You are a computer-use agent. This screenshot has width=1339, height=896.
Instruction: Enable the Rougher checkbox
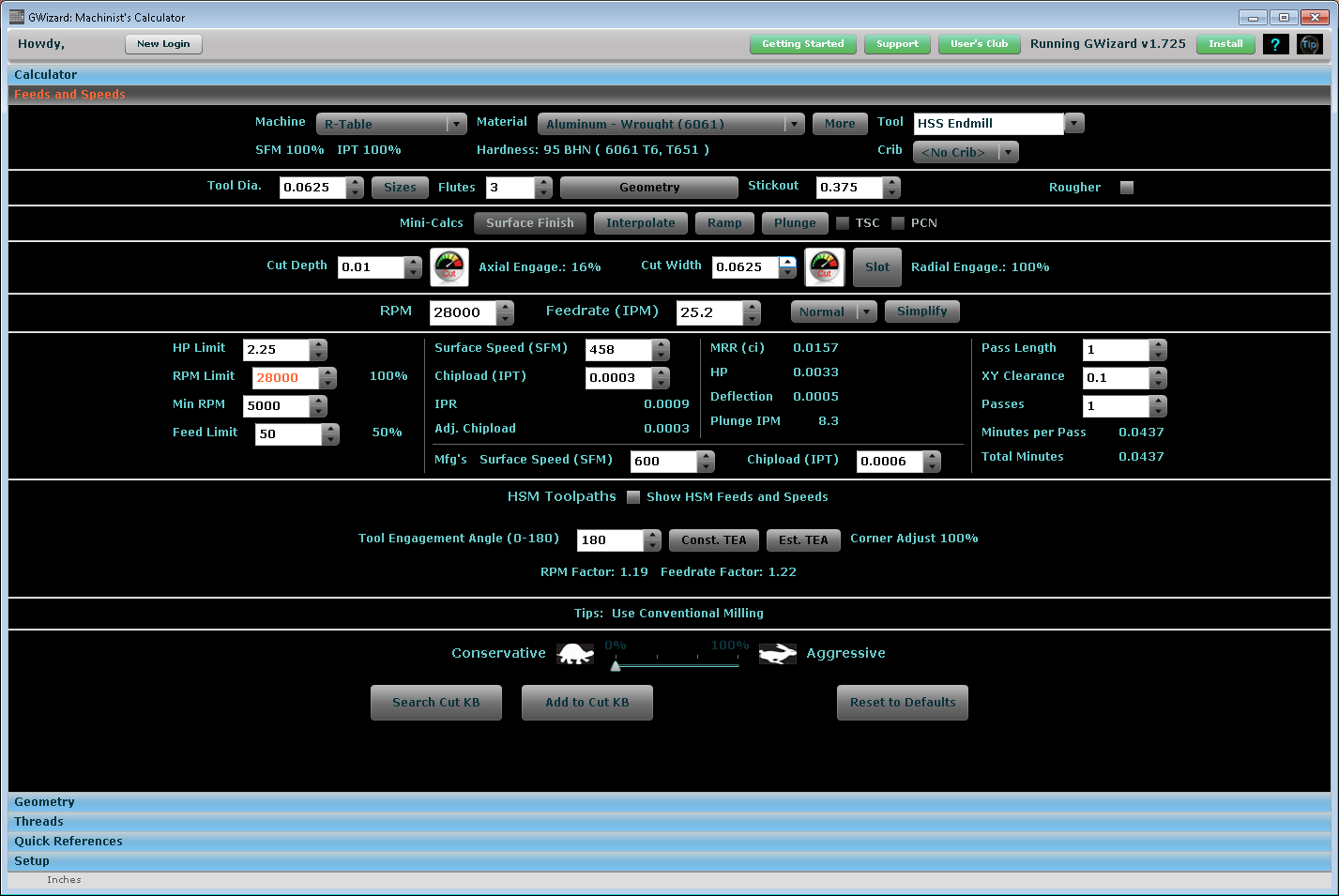1127,188
